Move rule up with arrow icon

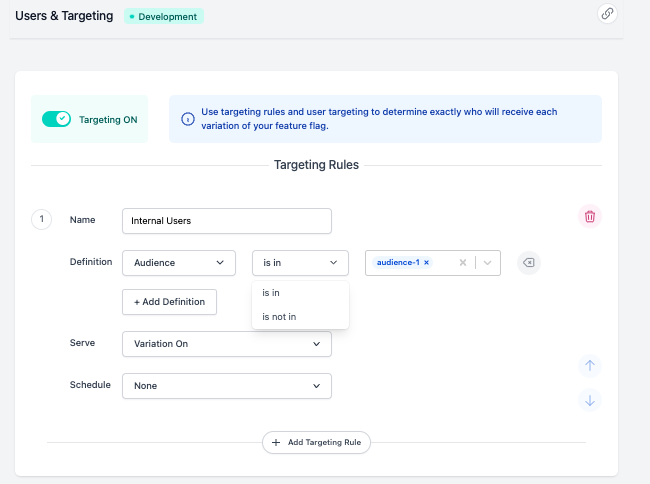point(590,365)
